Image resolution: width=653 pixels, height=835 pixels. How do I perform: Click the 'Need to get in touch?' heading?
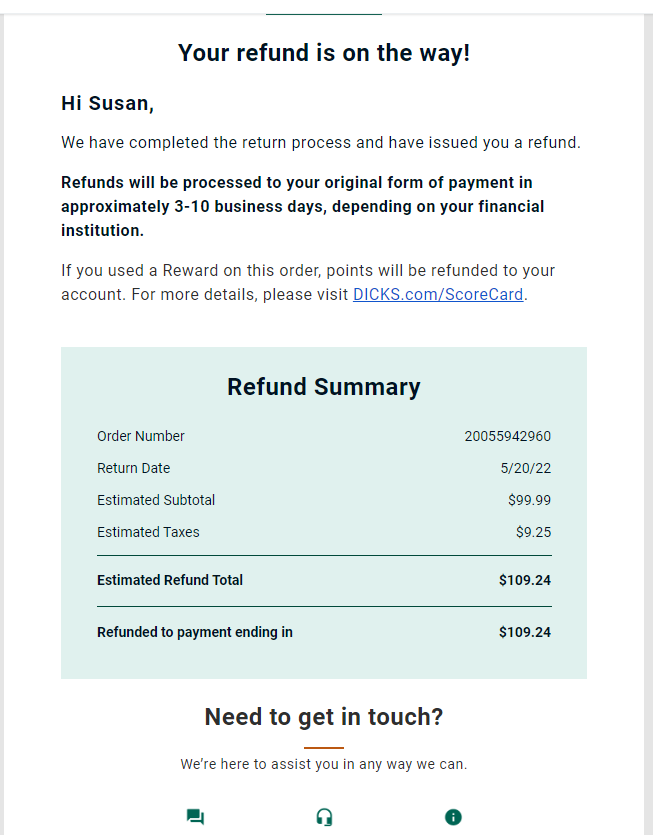coord(324,717)
